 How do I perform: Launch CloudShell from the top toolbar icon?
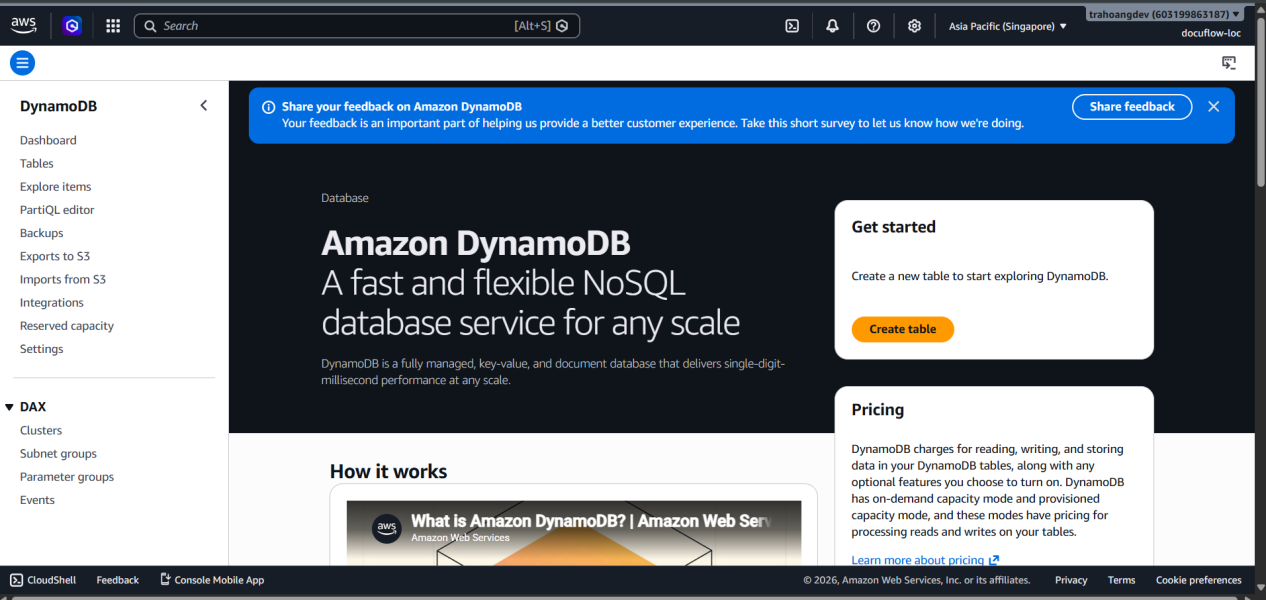(x=792, y=26)
